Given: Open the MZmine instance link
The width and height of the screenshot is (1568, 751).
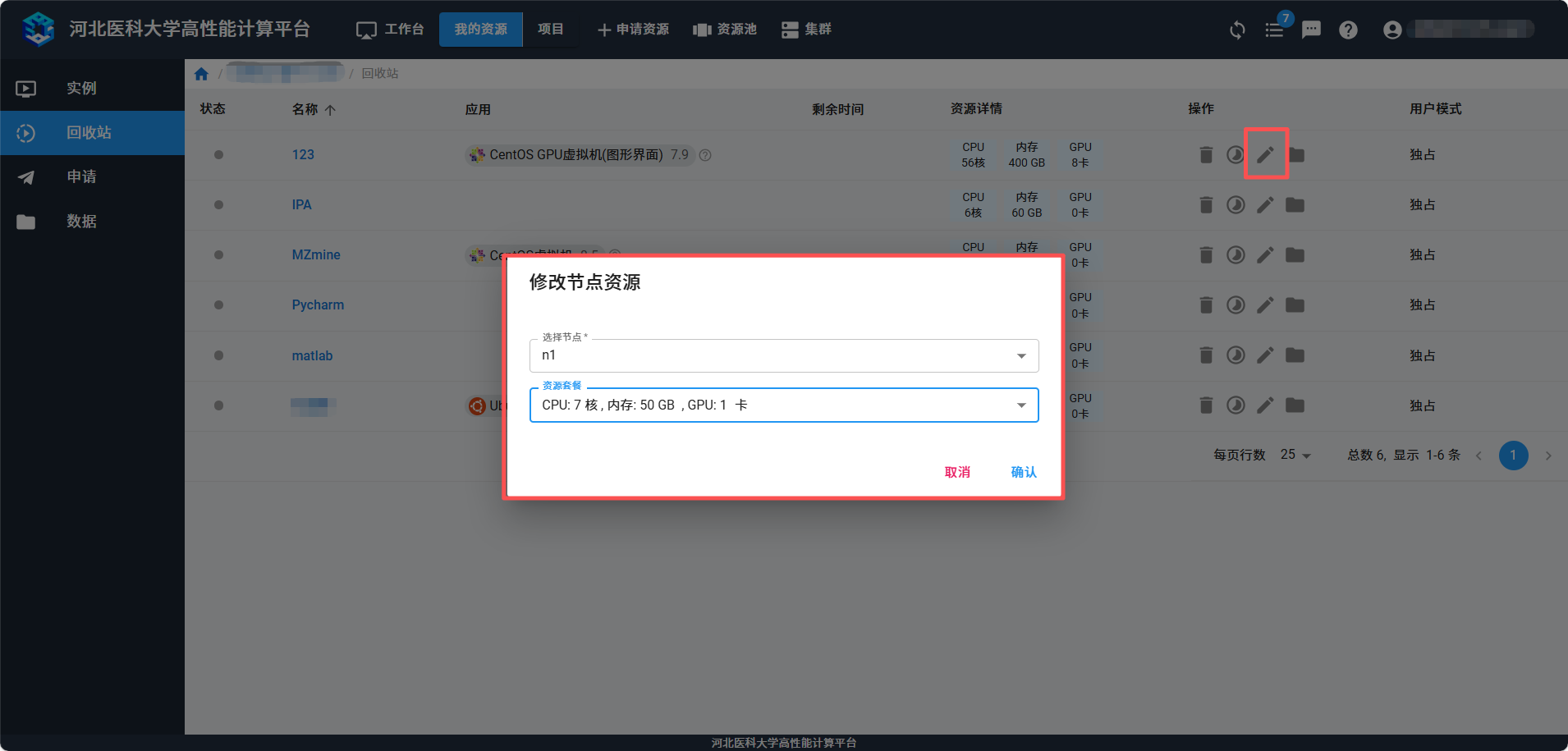Looking at the screenshot, I should tap(316, 255).
